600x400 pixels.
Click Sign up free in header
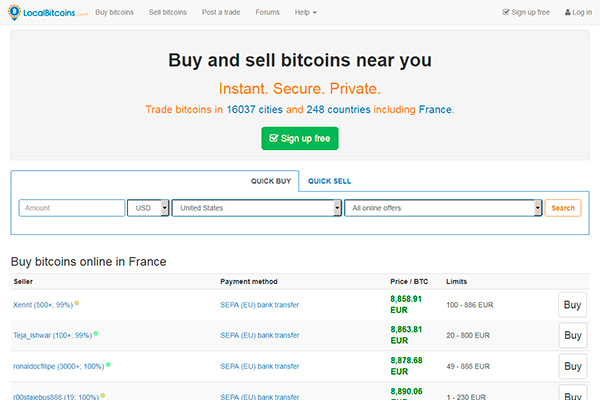(526, 12)
